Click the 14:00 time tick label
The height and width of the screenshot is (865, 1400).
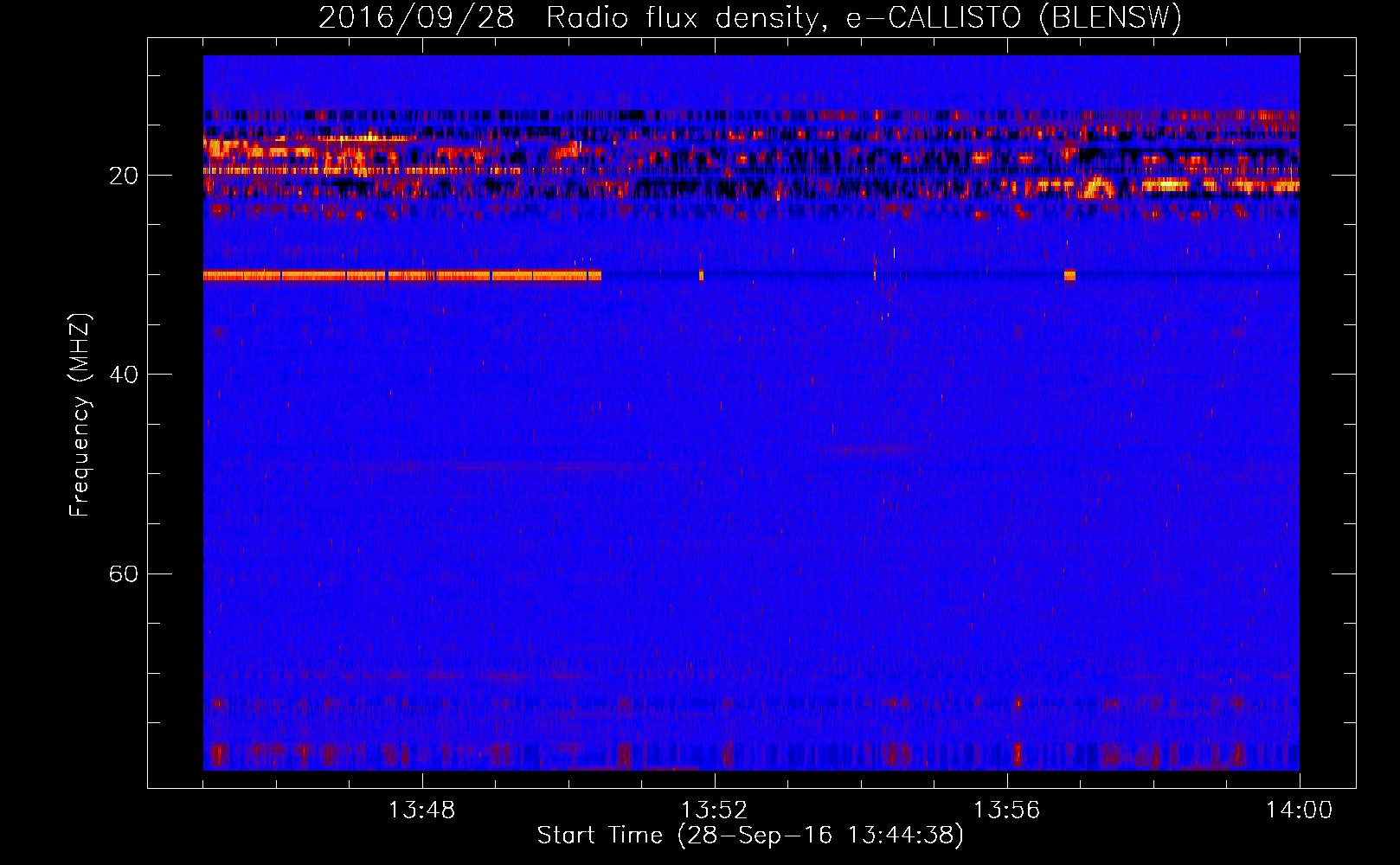tap(1300, 811)
